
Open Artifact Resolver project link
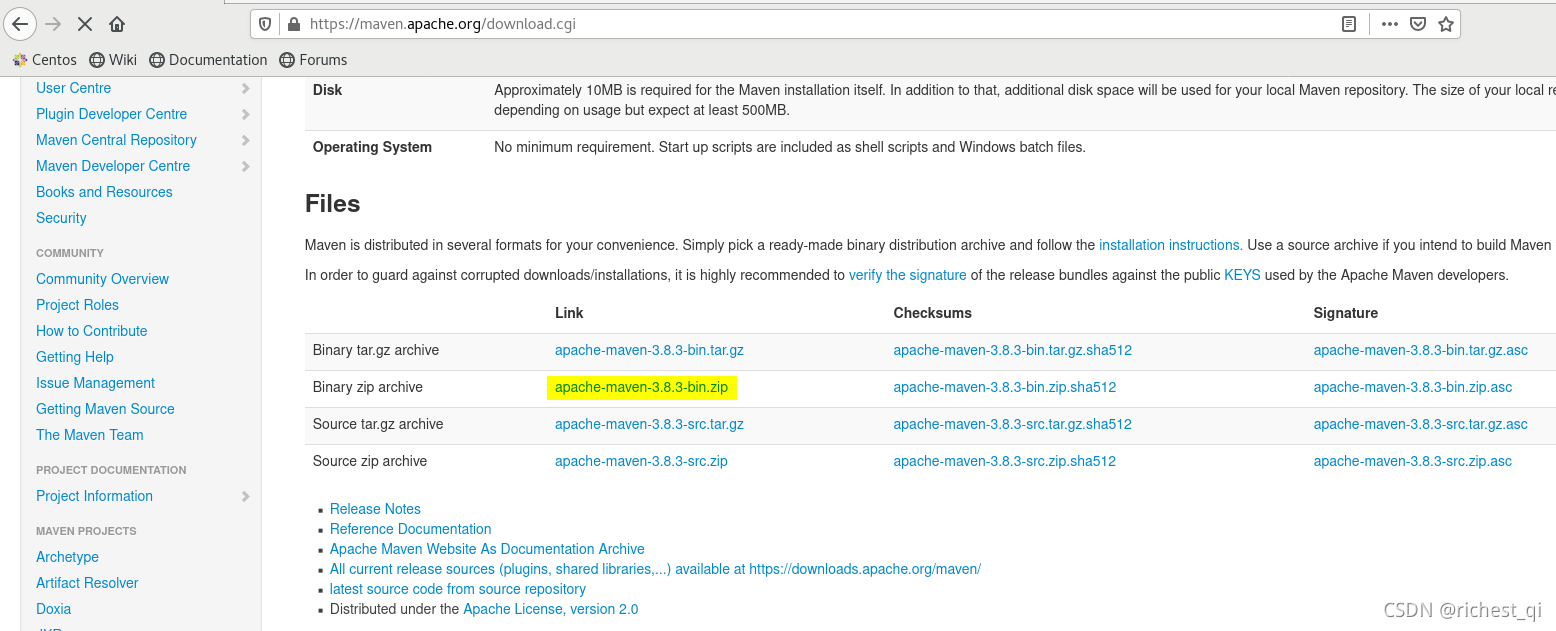(x=87, y=583)
